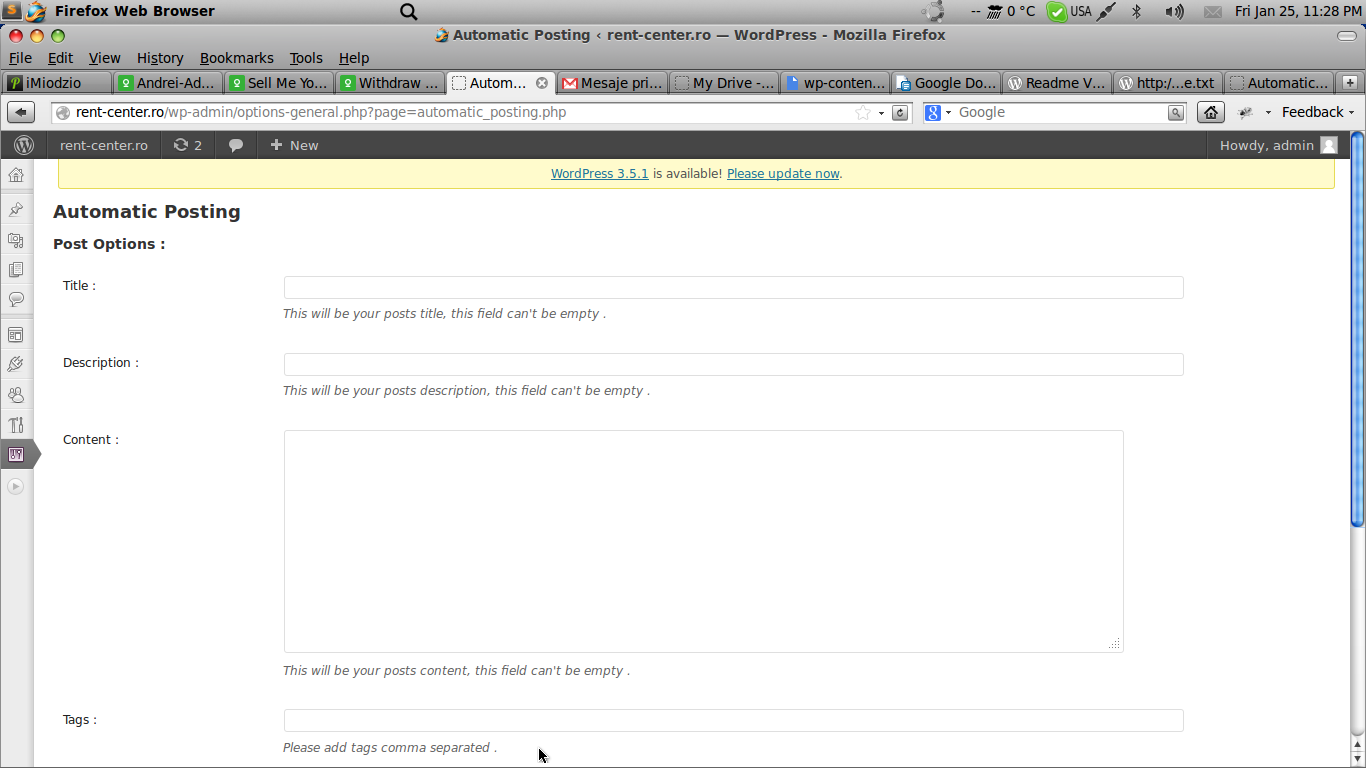
Task: Open the Pages icon in sidebar
Action: [x=16, y=270]
